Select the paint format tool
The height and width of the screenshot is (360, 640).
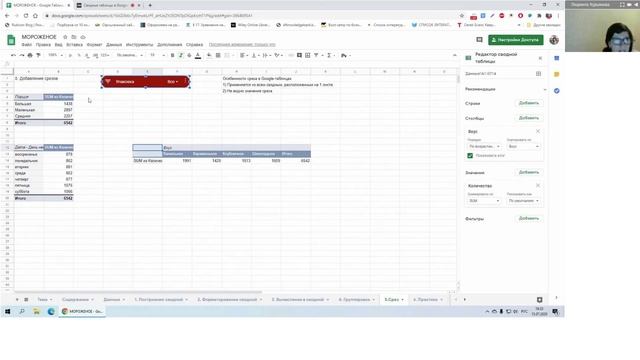tap(38, 55)
